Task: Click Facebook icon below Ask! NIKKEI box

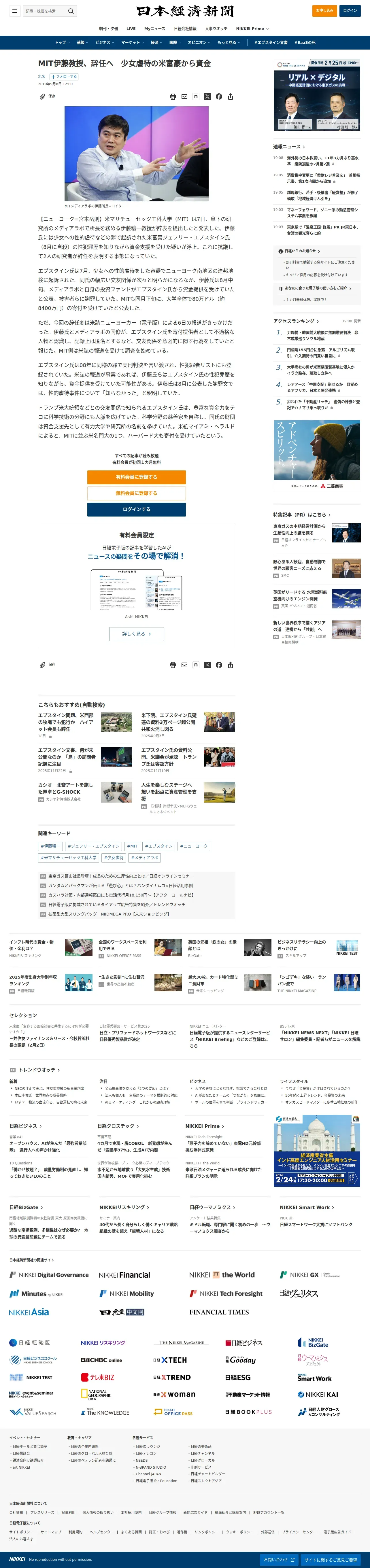Action: point(219,665)
